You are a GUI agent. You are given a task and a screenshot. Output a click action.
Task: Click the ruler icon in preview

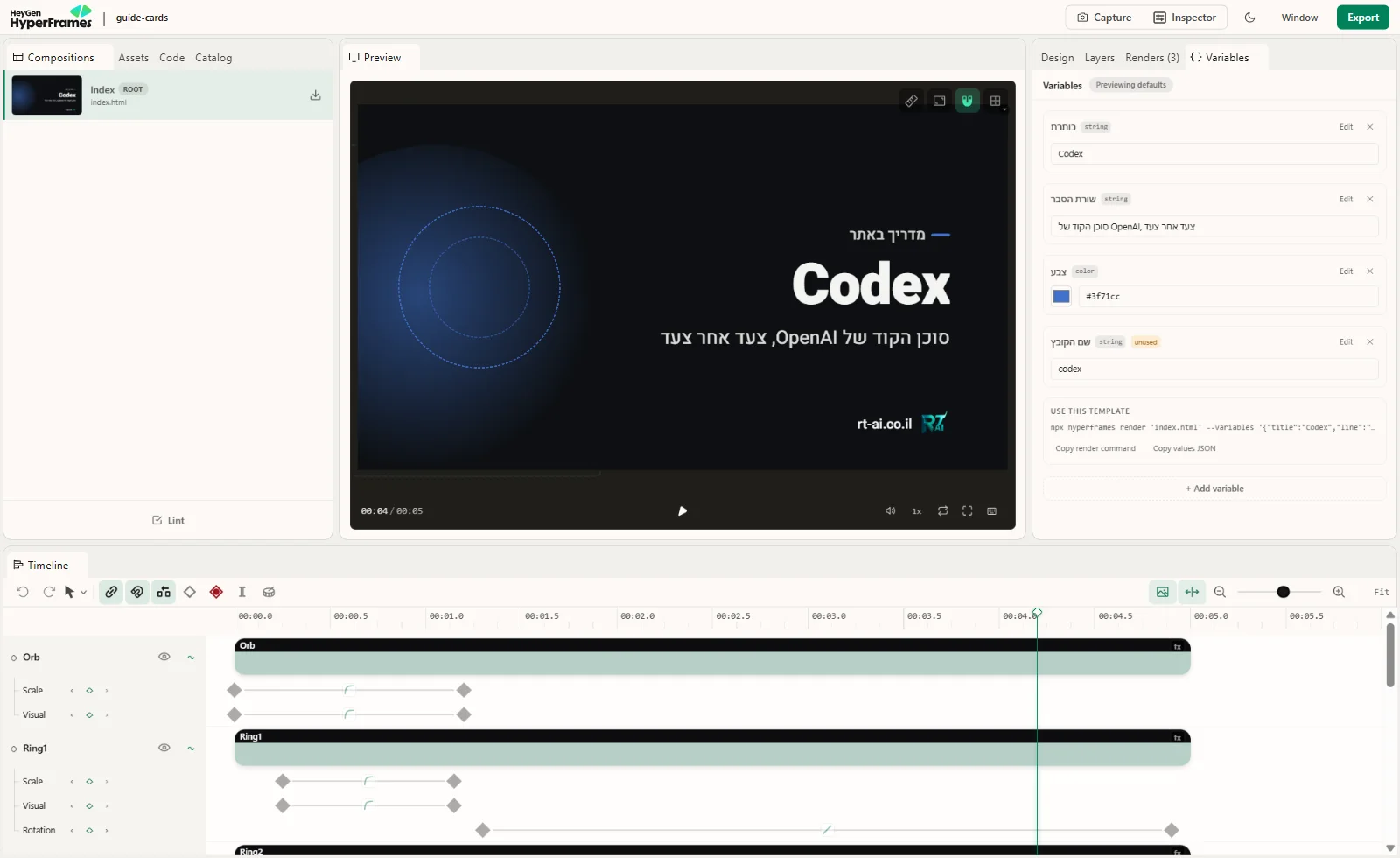(911, 101)
